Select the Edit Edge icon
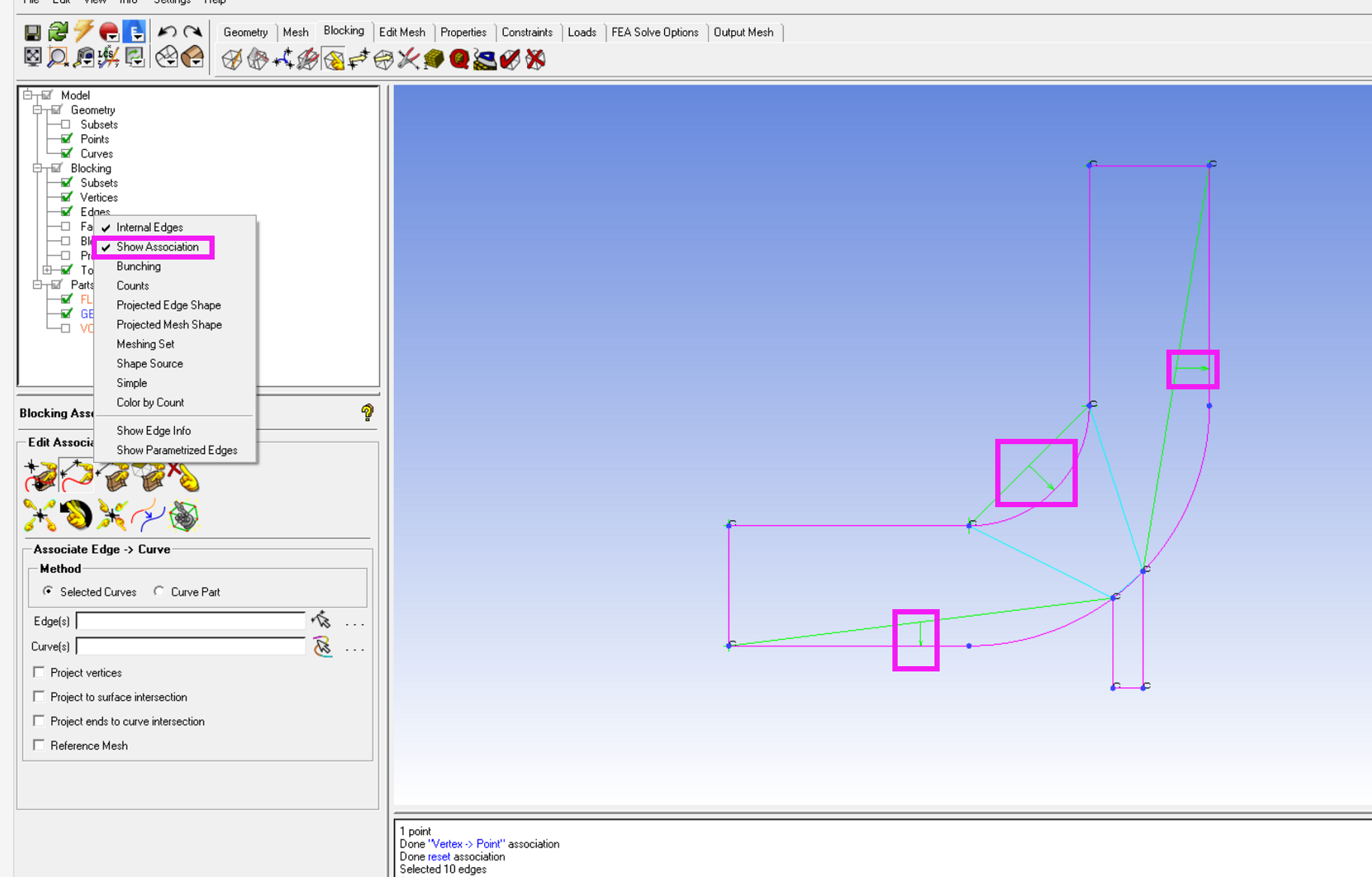This screenshot has width=1372, height=877. [x=409, y=59]
